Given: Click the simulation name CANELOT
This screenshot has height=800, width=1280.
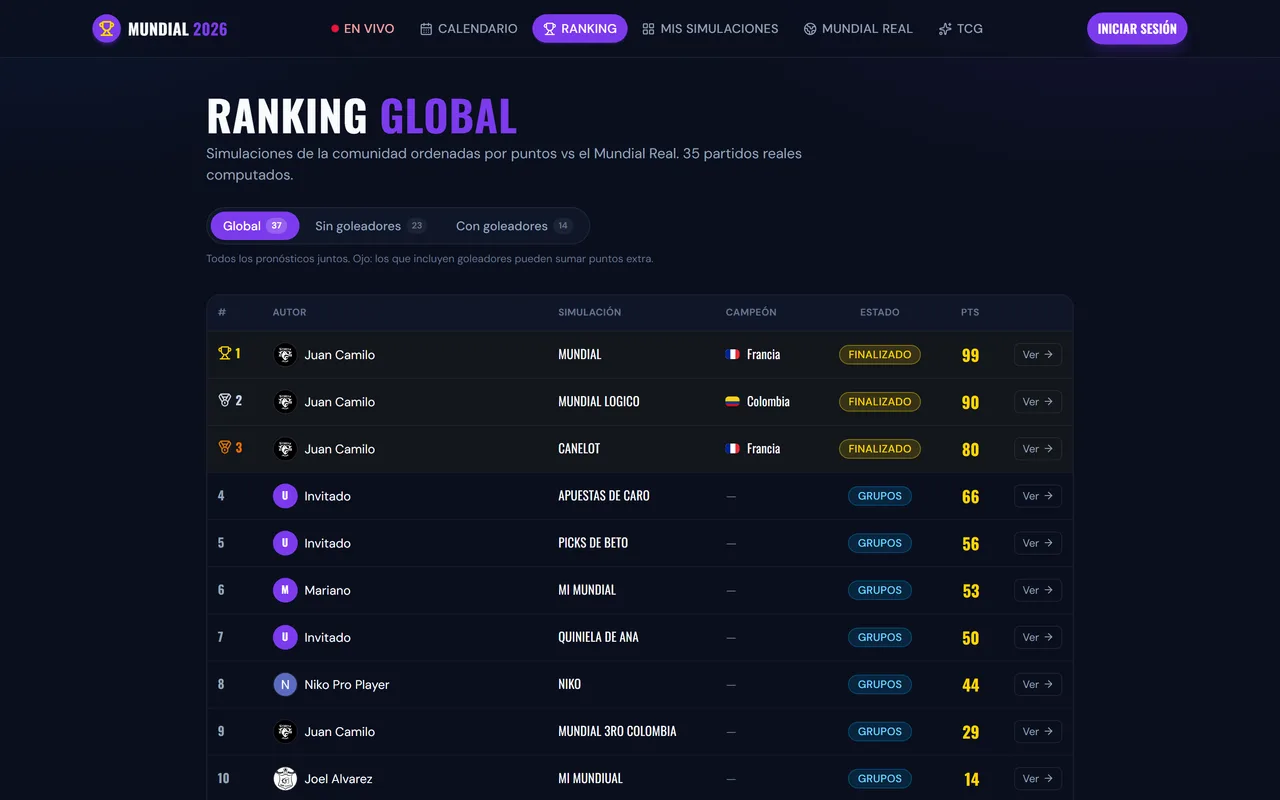Looking at the screenshot, I should pyautogui.click(x=579, y=449).
